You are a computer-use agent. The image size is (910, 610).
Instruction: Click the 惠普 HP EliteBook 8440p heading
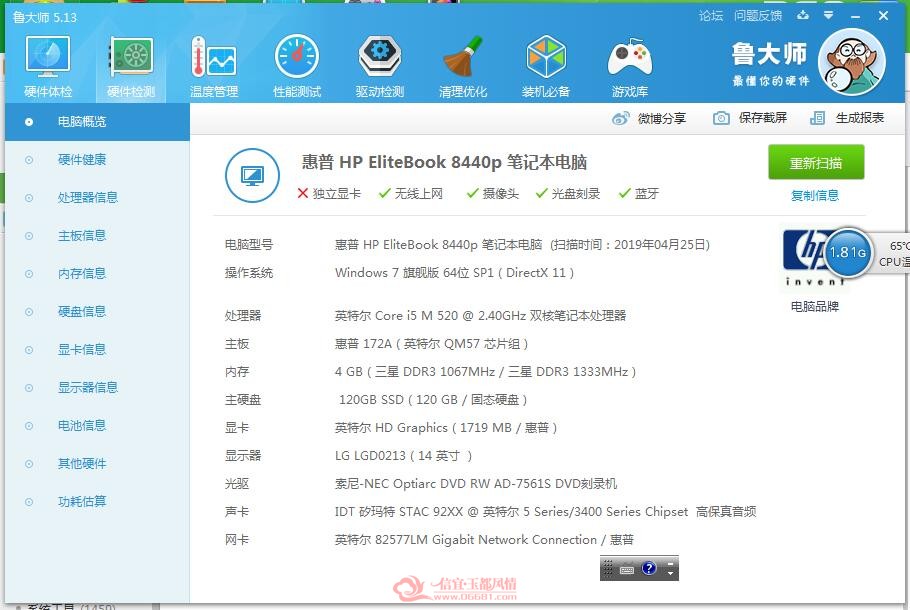pyautogui.click(x=445, y=162)
